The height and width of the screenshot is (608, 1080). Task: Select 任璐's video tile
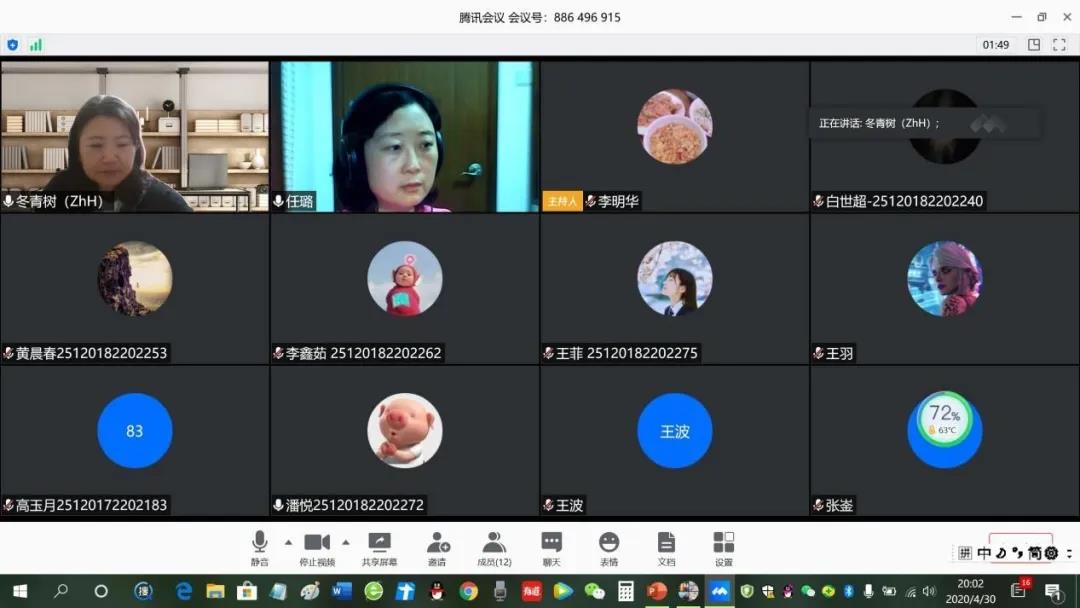tap(405, 136)
